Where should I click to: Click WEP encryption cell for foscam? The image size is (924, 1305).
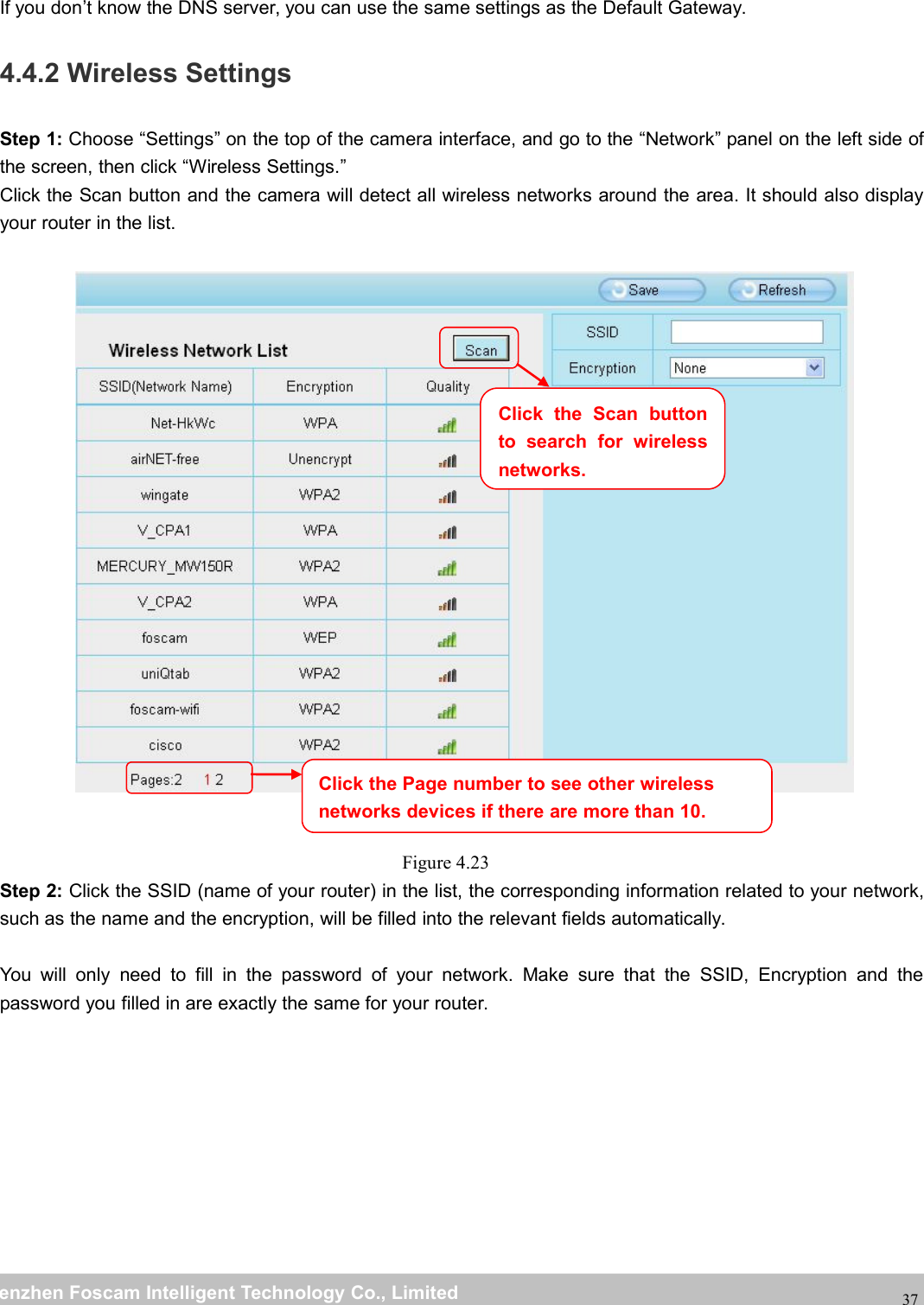[320, 638]
